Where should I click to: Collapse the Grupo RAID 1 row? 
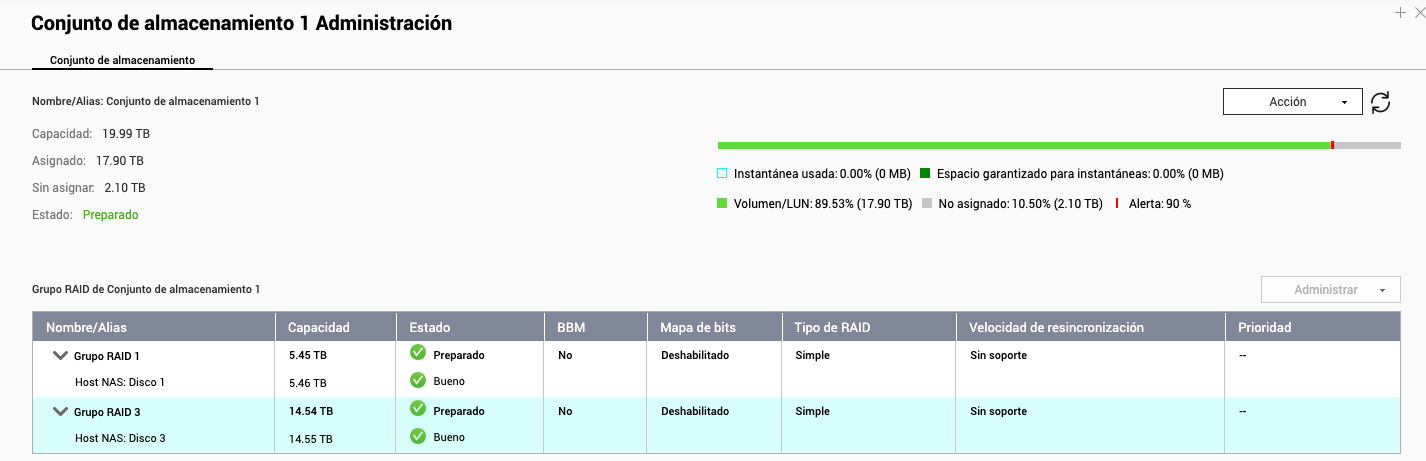click(x=60, y=355)
